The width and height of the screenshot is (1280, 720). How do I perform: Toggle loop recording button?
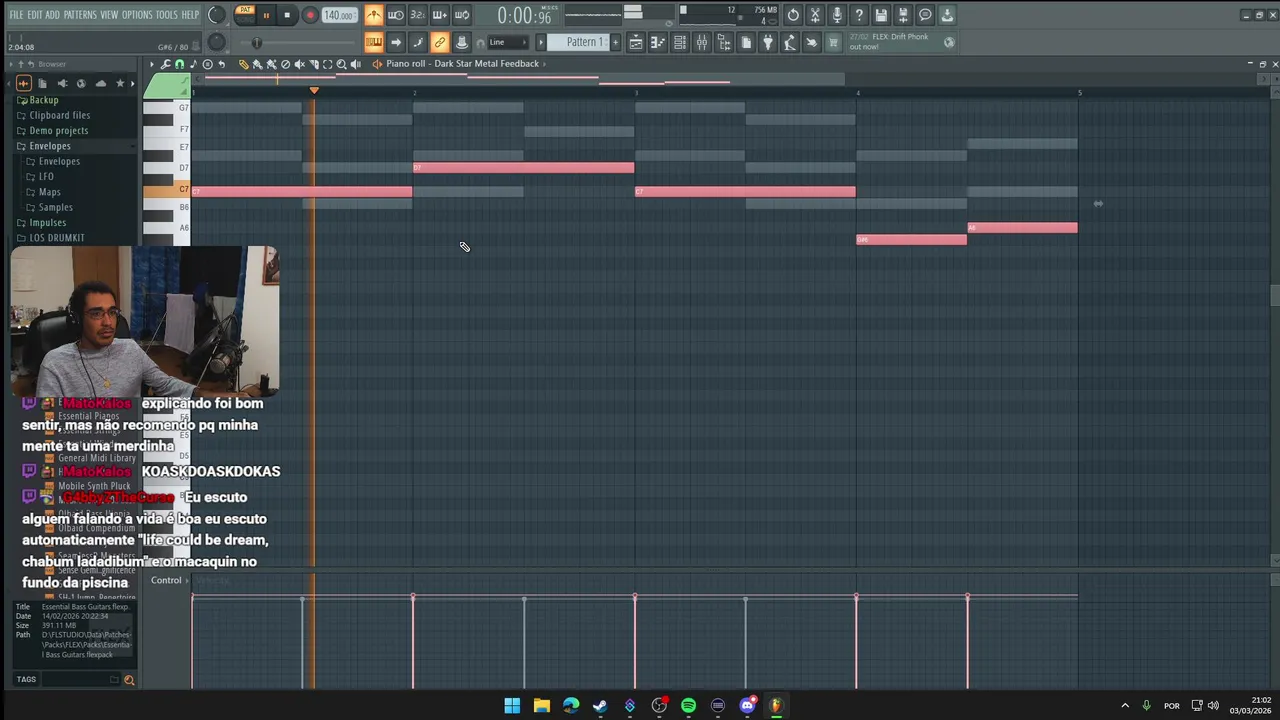(x=461, y=15)
